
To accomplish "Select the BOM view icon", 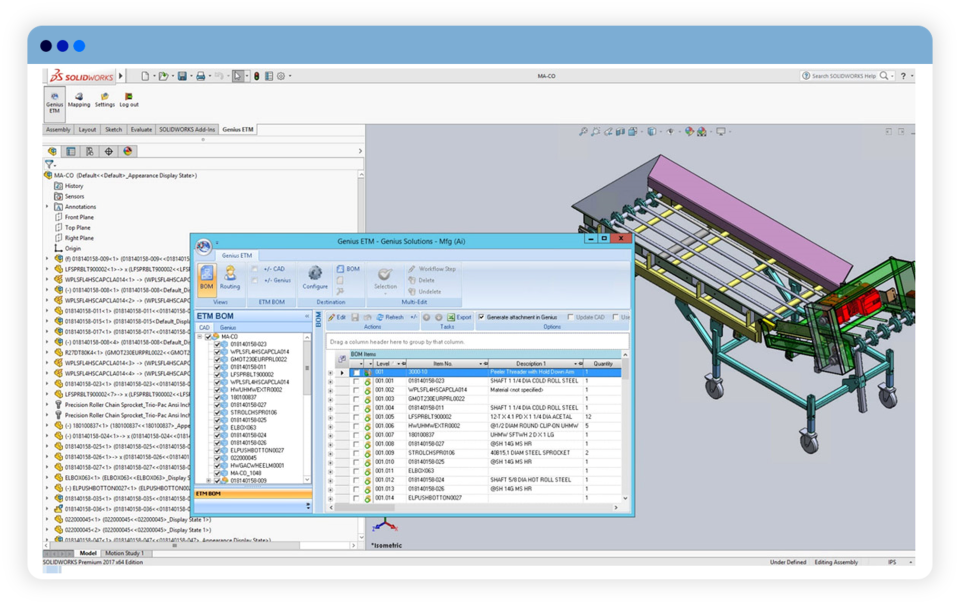I will (206, 277).
